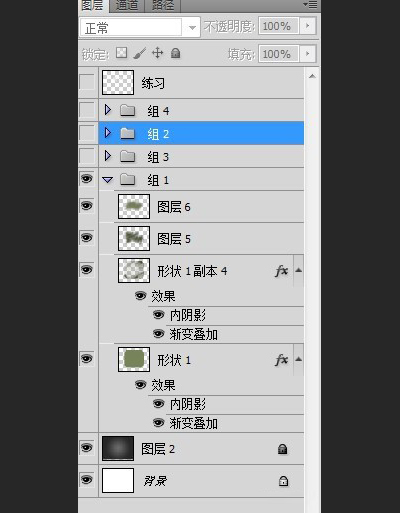Click folder icon of 组 1
The height and width of the screenshot is (513, 400).
127,179
